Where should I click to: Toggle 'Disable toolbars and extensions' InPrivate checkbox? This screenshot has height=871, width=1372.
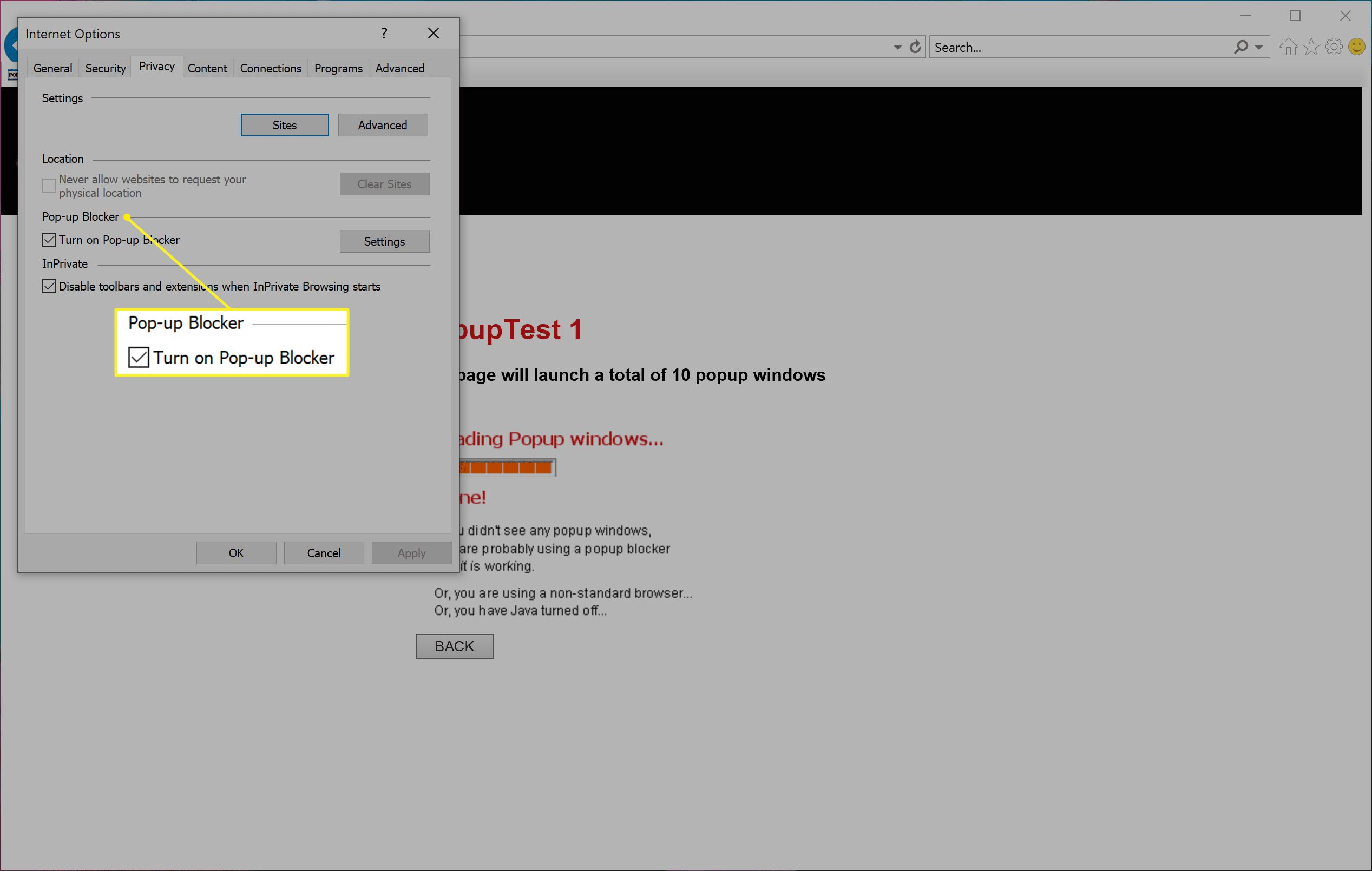(48, 287)
